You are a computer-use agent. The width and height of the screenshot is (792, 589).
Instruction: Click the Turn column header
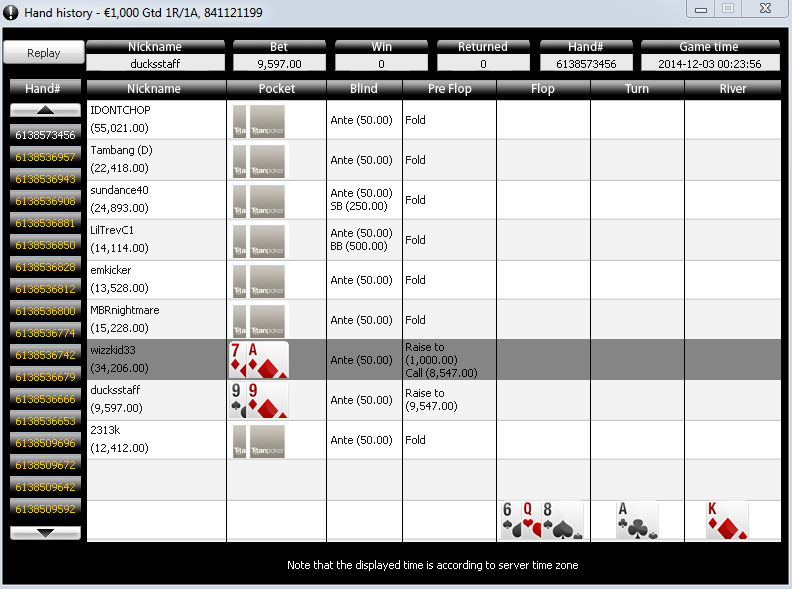637,88
